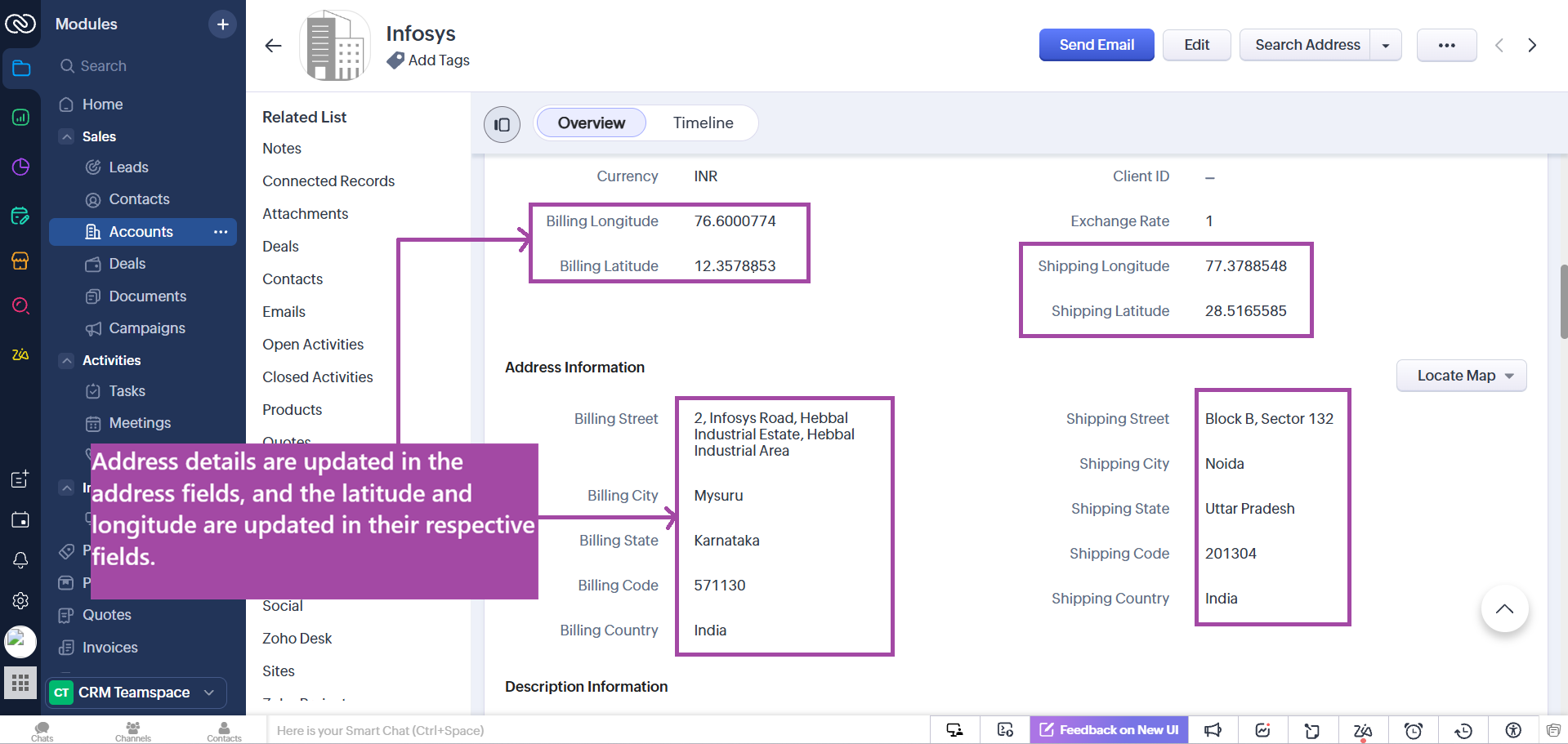Collapse the Sales section in sidebar

coord(66,136)
